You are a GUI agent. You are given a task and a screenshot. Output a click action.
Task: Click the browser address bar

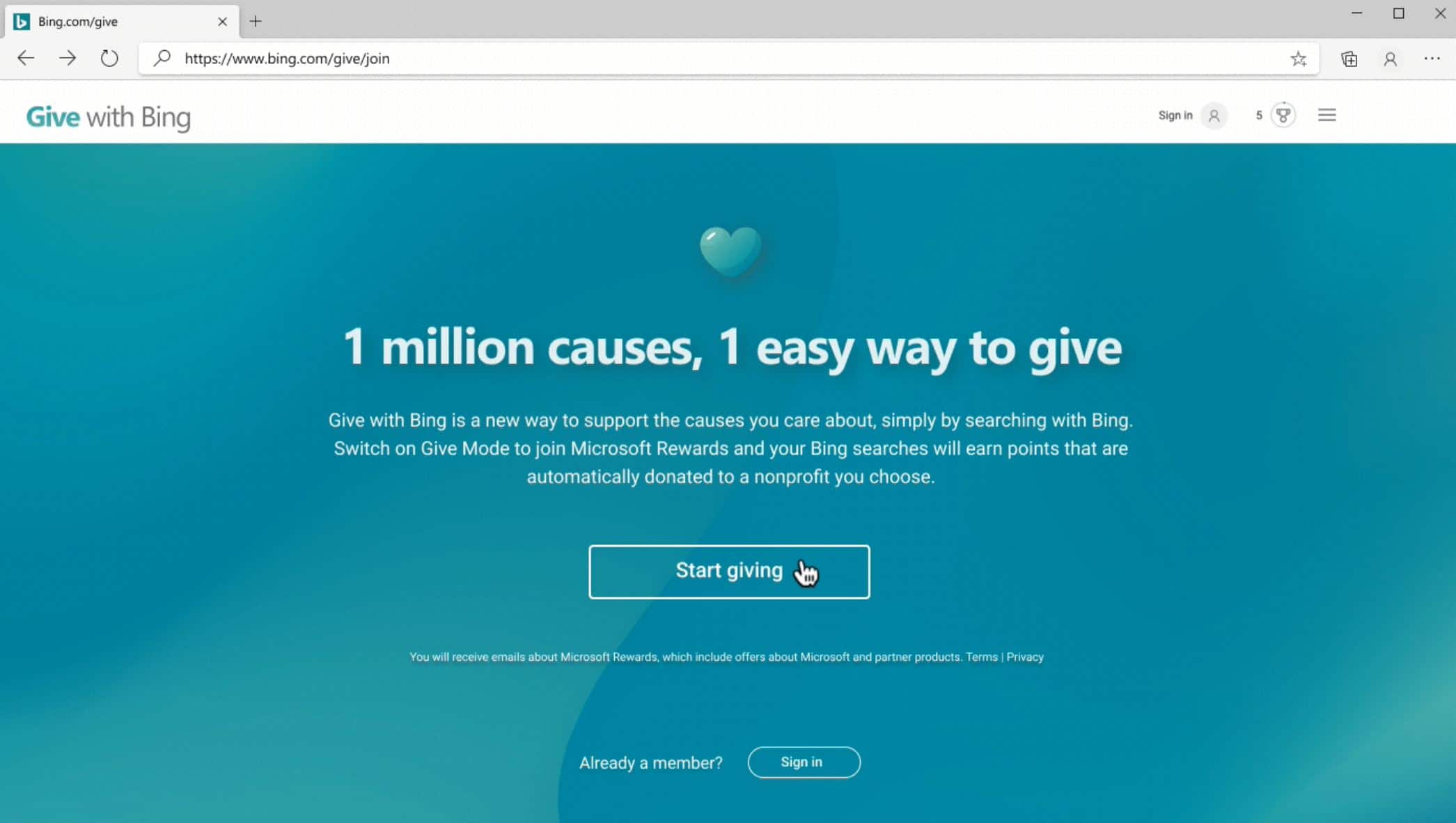click(x=730, y=58)
